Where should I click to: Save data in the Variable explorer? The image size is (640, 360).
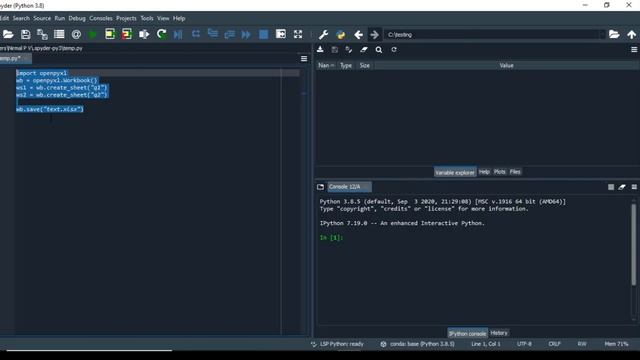click(335, 49)
